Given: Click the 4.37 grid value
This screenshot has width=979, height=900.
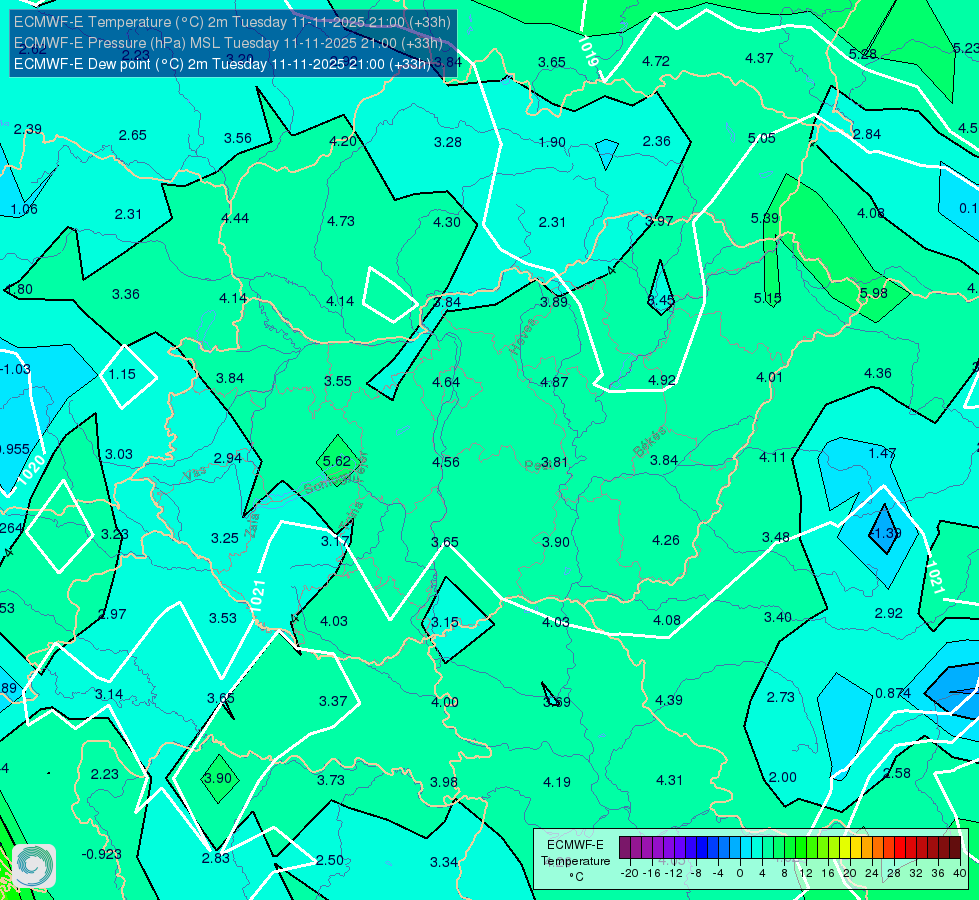Looking at the screenshot, I should pyautogui.click(x=759, y=58).
